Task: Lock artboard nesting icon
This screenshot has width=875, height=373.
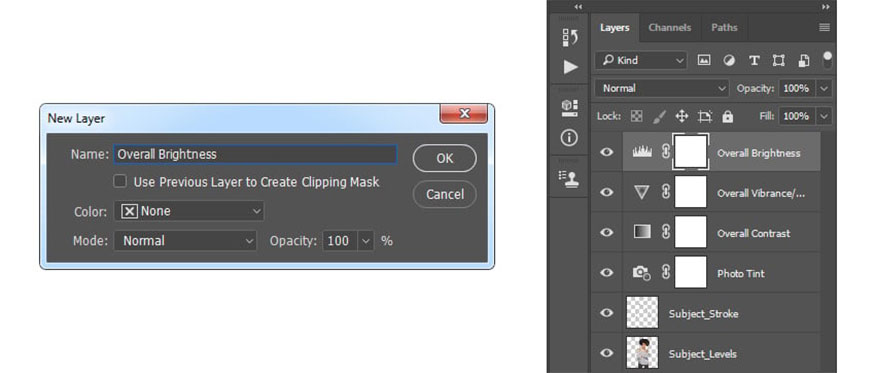Action: [x=705, y=116]
